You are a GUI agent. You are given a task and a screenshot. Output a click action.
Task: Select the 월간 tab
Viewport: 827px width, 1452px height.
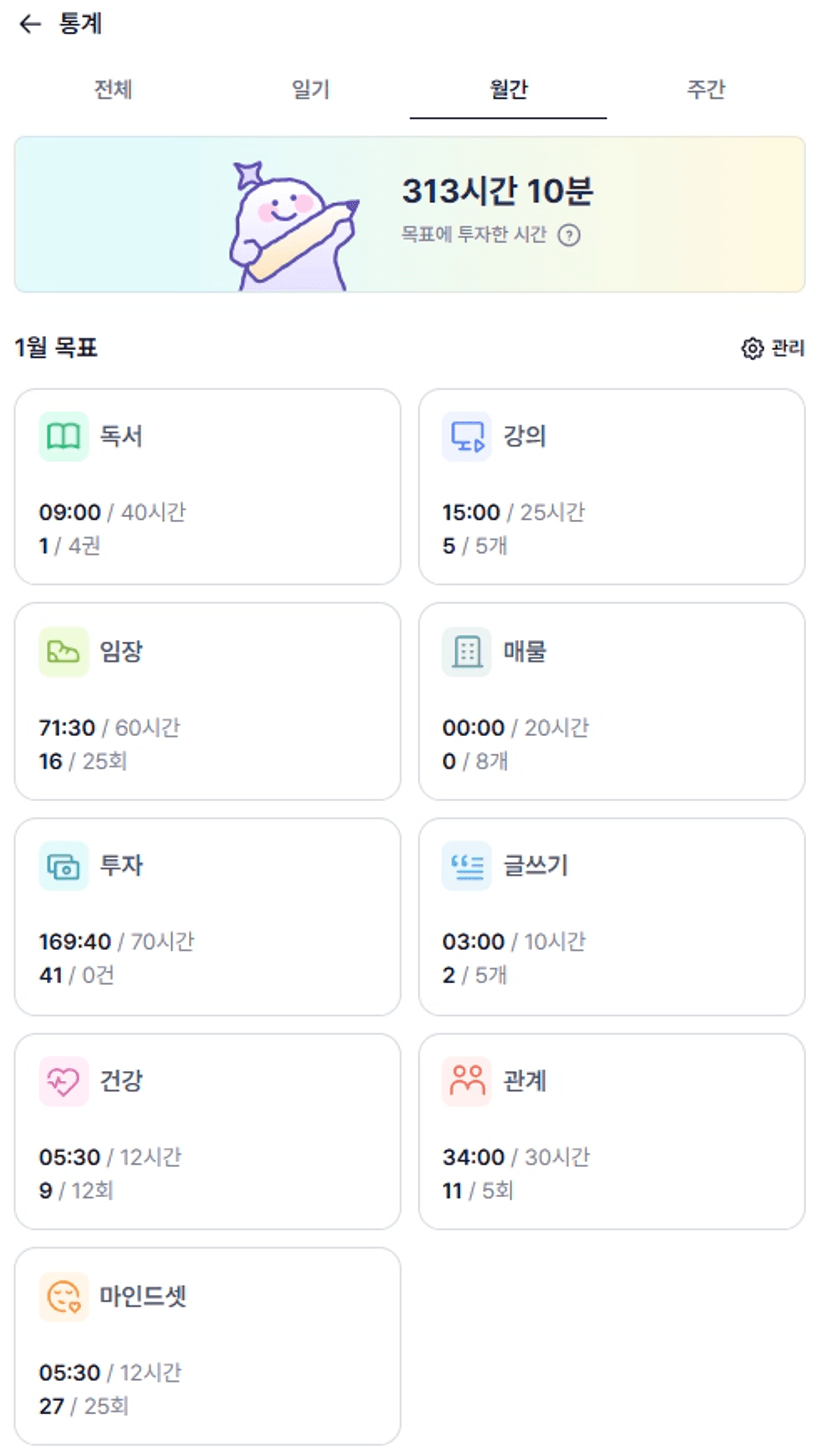pyautogui.click(x=507, y=90)
